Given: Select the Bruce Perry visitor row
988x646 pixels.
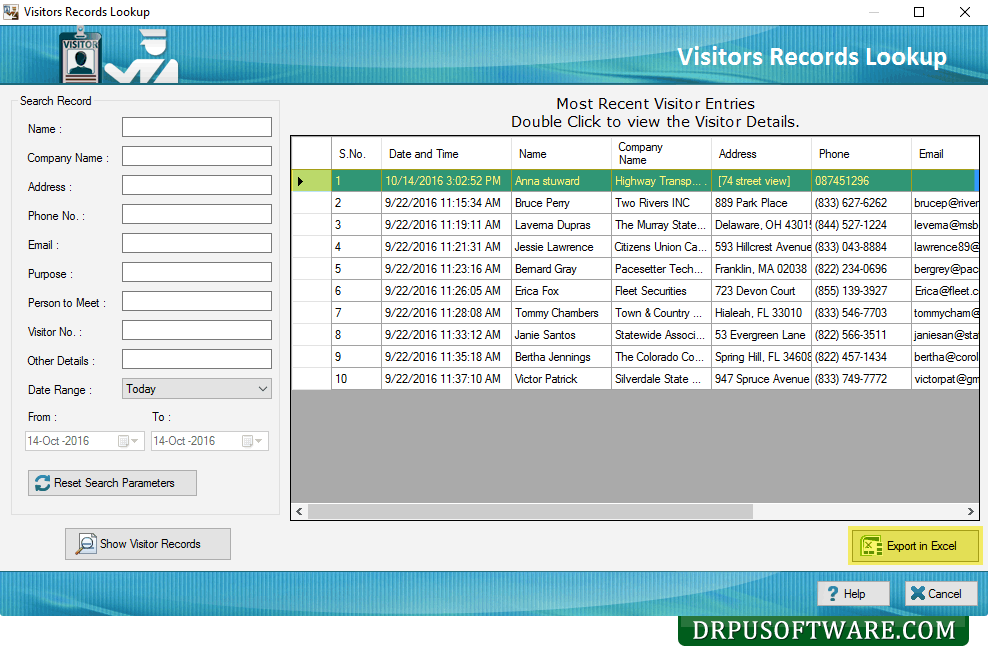Looking at the screenshot, I should pos(542,203).
